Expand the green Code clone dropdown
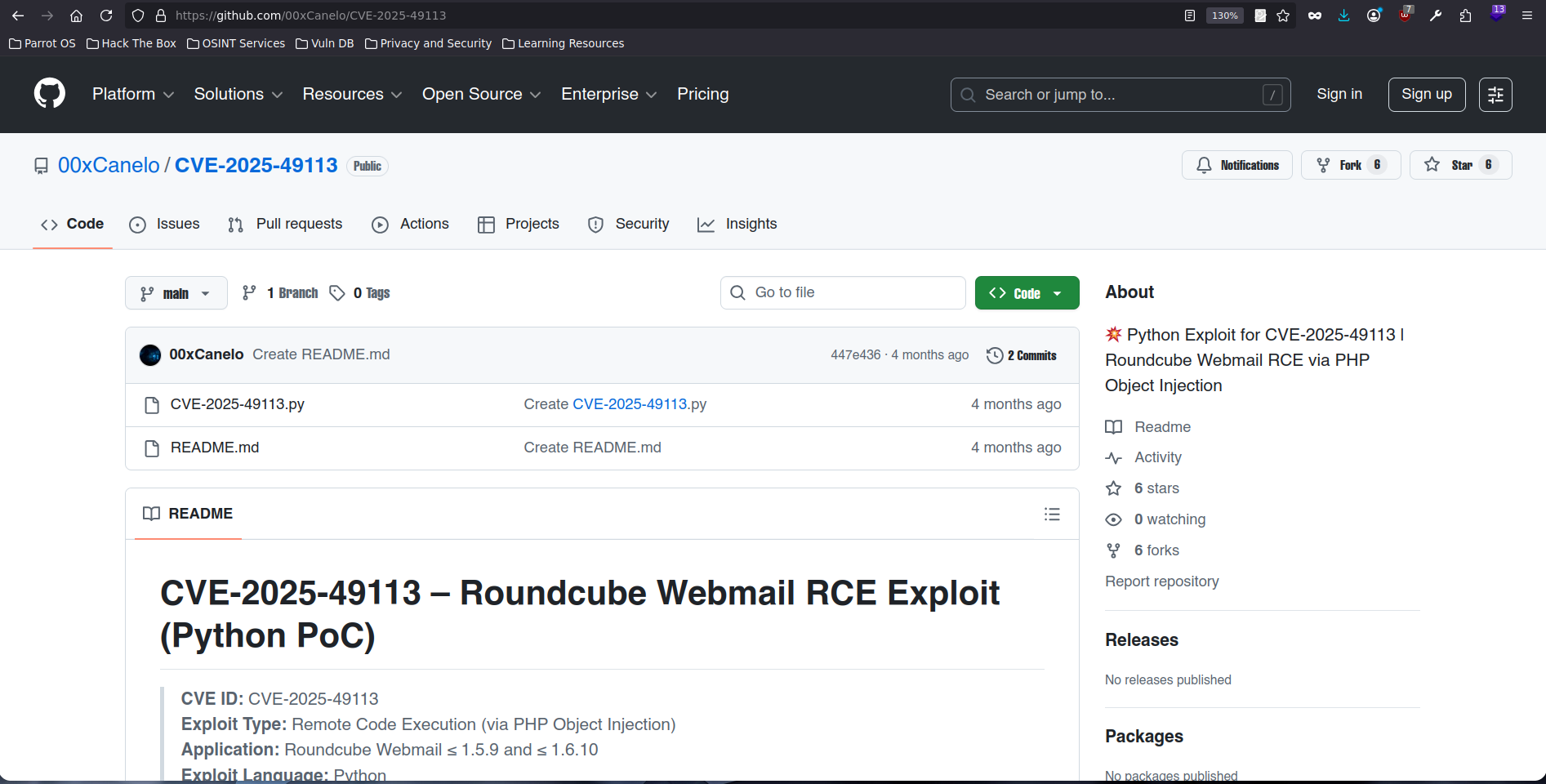 point(1027,293)
